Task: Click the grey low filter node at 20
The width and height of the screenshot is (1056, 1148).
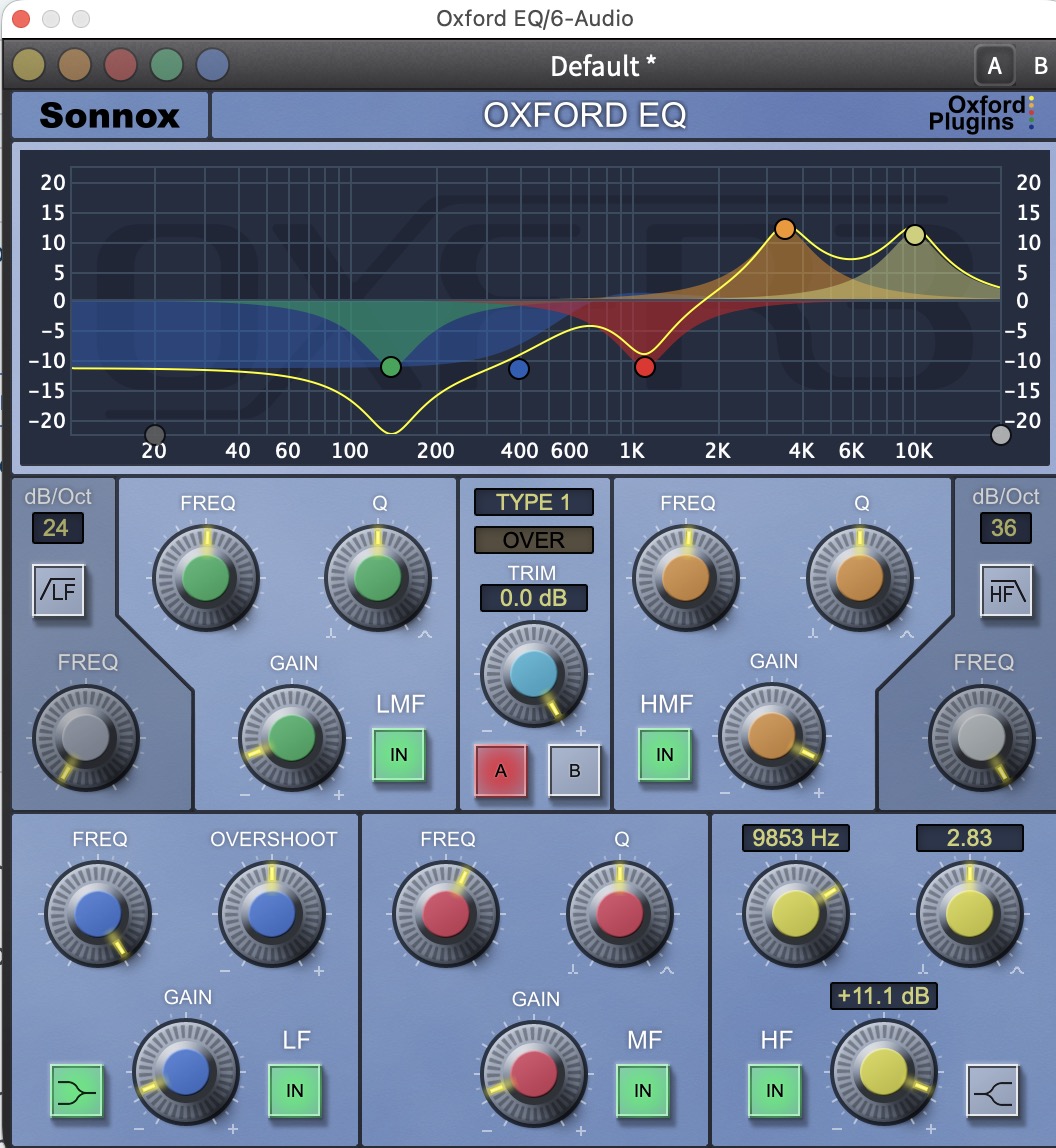Action: click(x=155, y=435)
